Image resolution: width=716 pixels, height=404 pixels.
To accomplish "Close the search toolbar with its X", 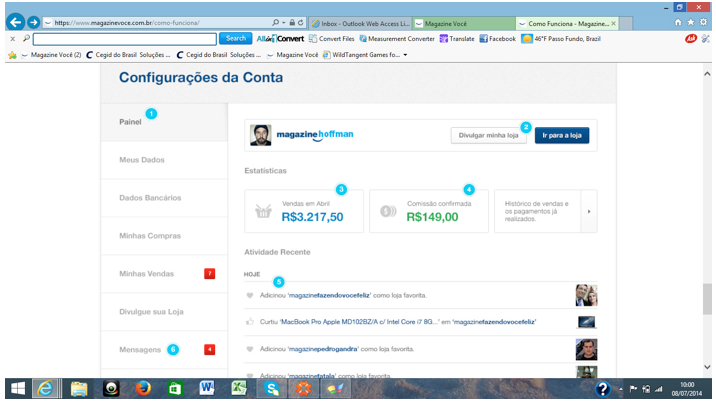I will tap(13, 39).
